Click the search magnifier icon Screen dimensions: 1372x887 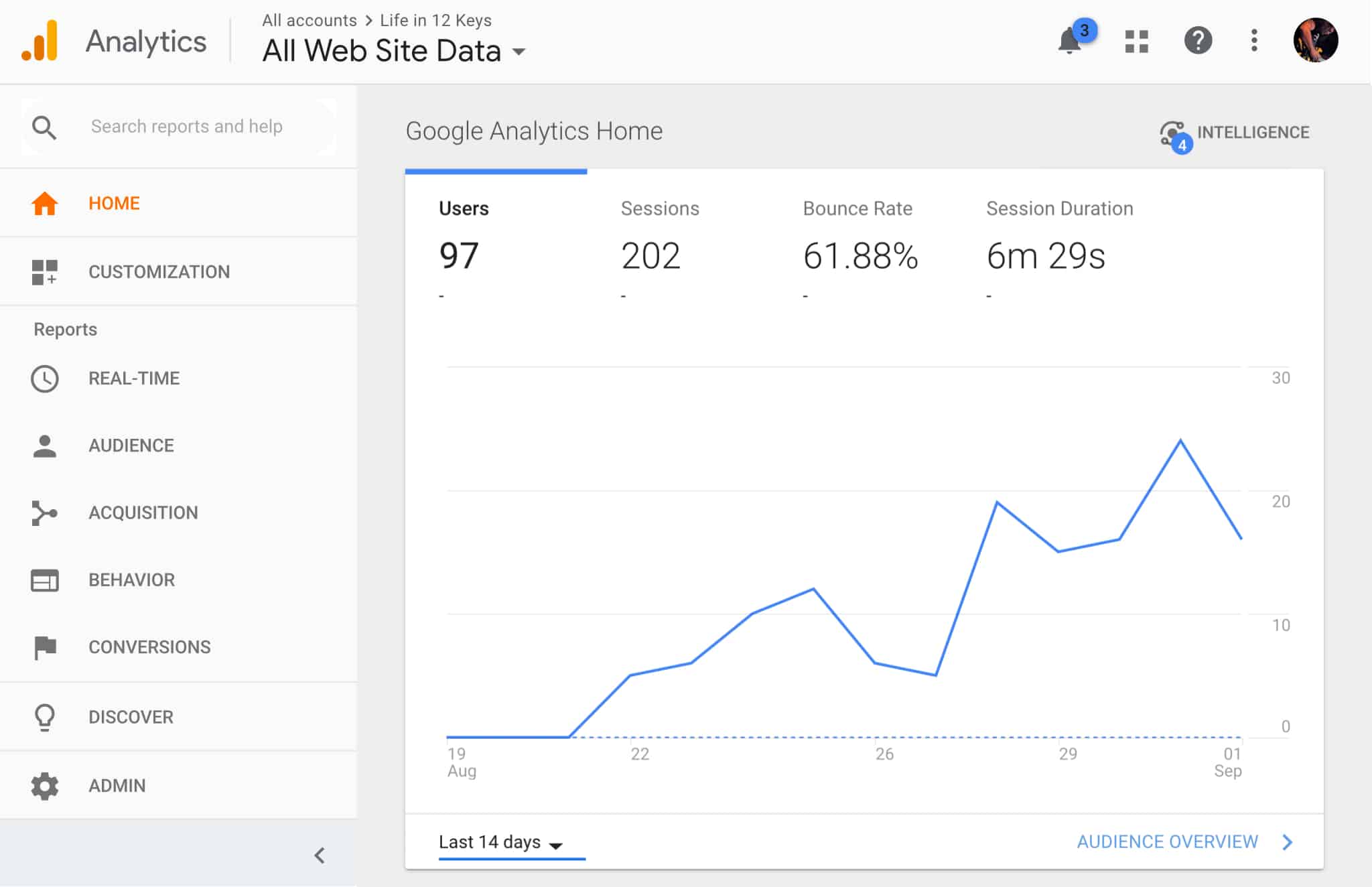coord(44,127)
